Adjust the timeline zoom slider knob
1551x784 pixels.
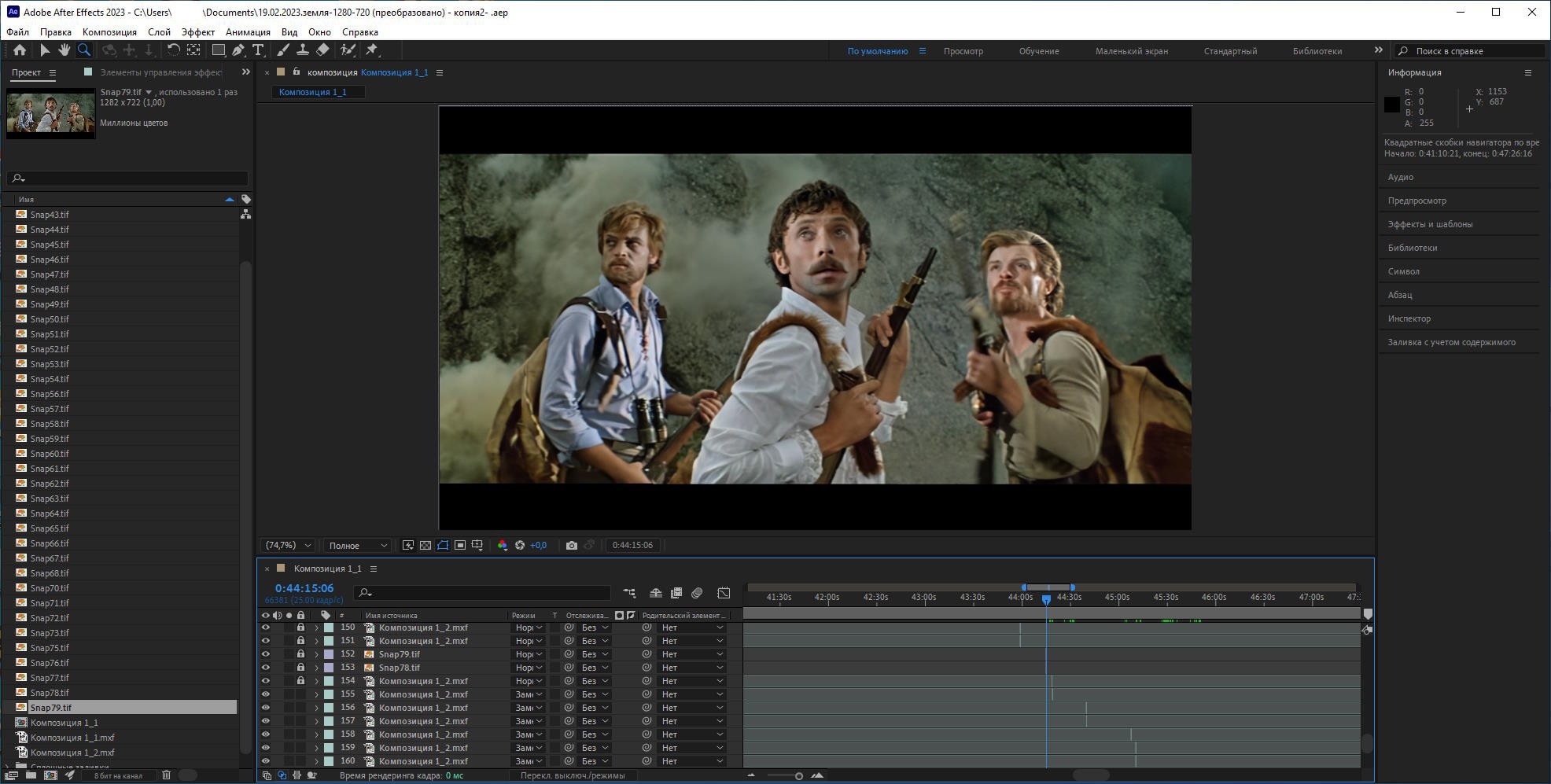(x=798, y=776)
